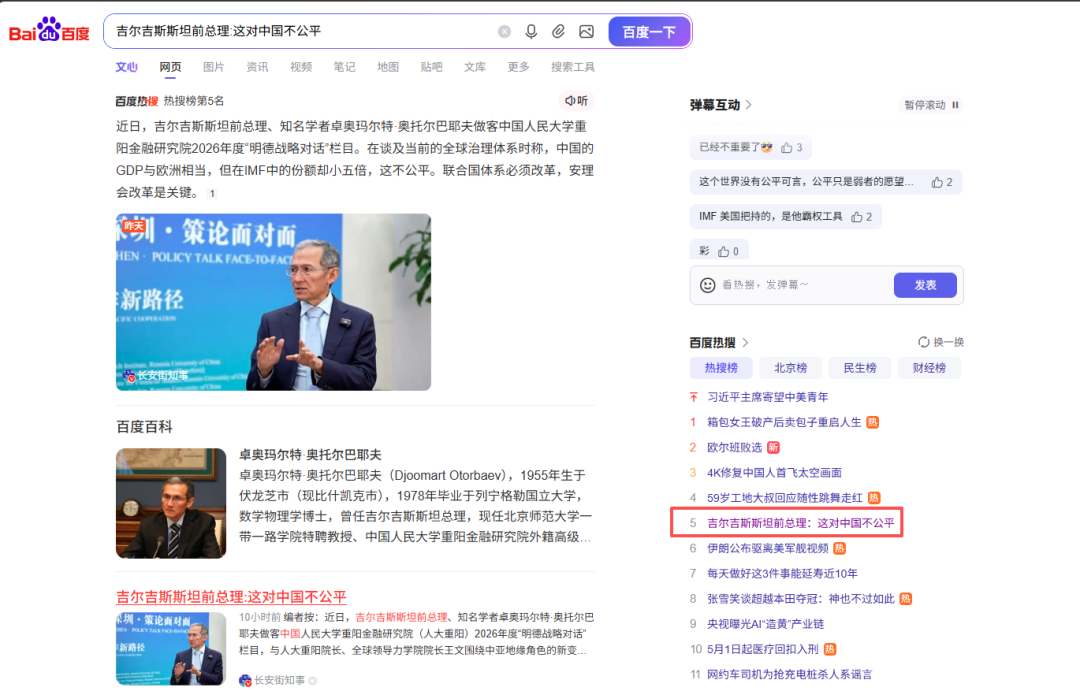1080x691 pixels.
Task: Attach a file using paperclip icon
Action: coord(558,32)
